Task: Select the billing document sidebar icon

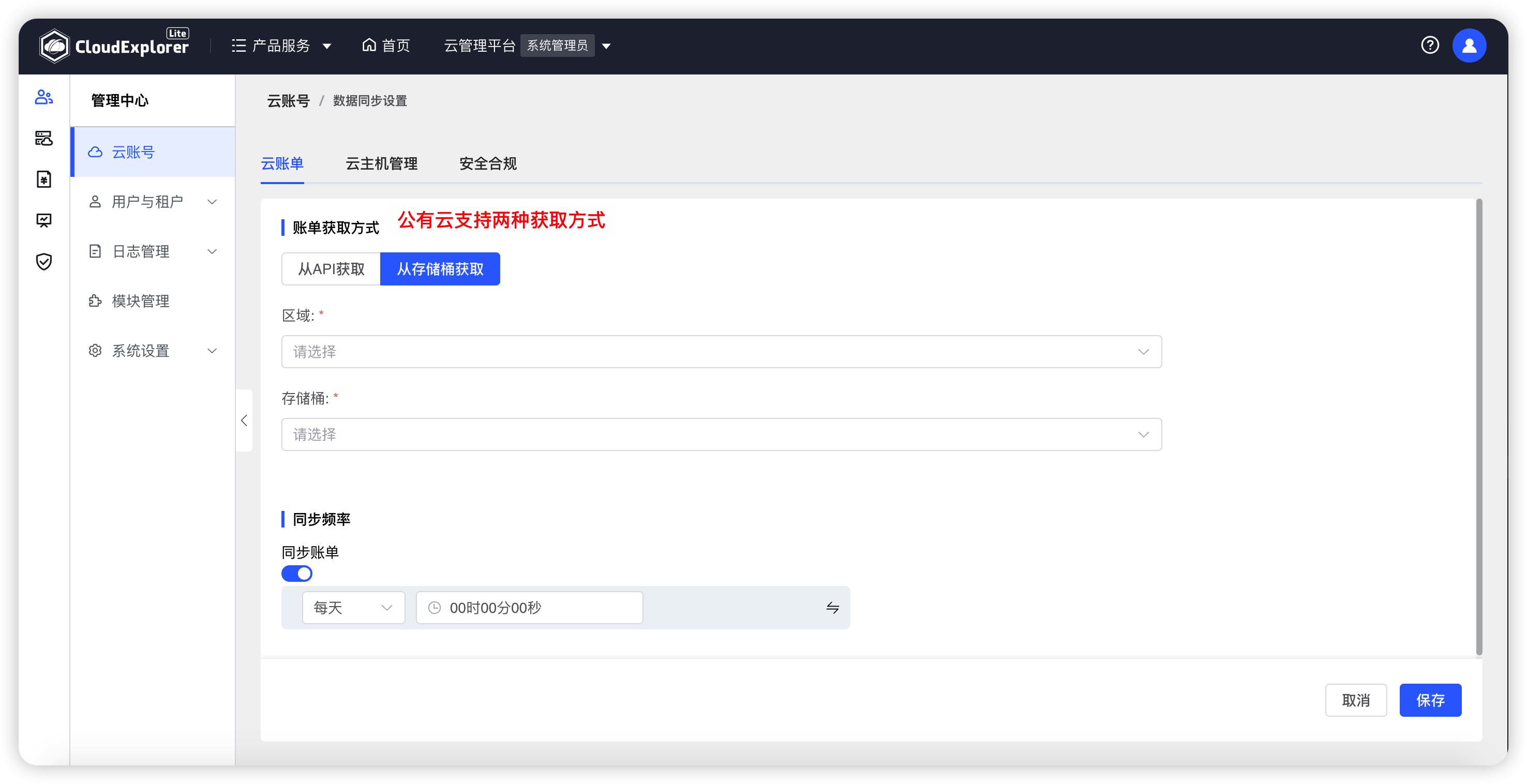Action: 44,179
